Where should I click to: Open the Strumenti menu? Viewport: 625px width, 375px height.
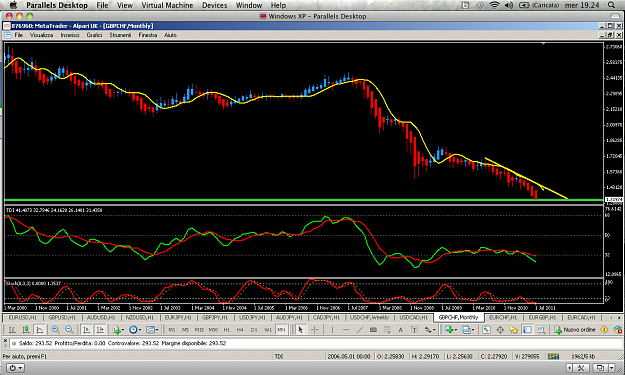point(120,35)
